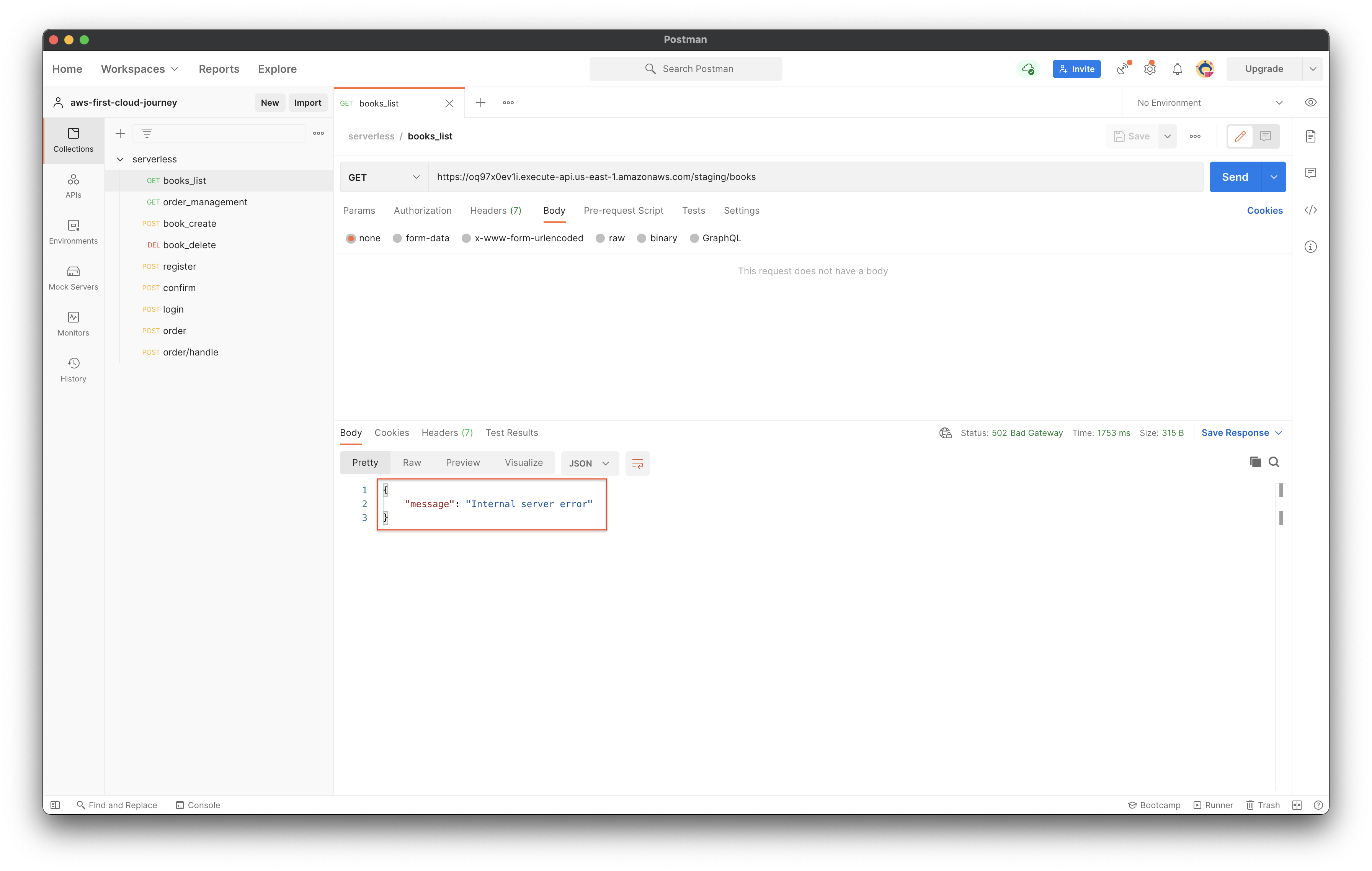Click the Cookies button in request panel
1372x871 pixels.
[x=1264, y=210]
